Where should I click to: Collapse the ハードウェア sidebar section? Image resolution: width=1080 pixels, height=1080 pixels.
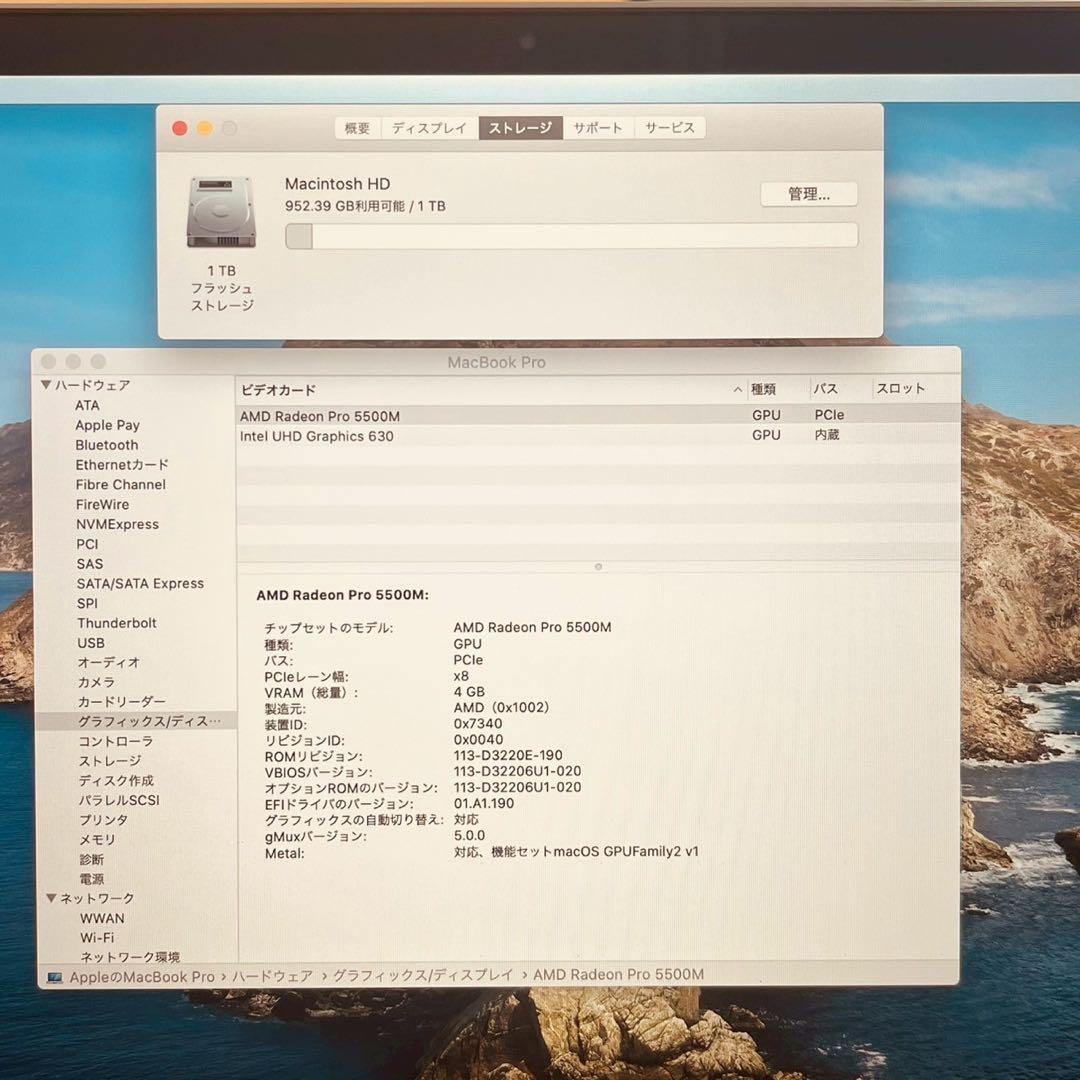[46, 385]
